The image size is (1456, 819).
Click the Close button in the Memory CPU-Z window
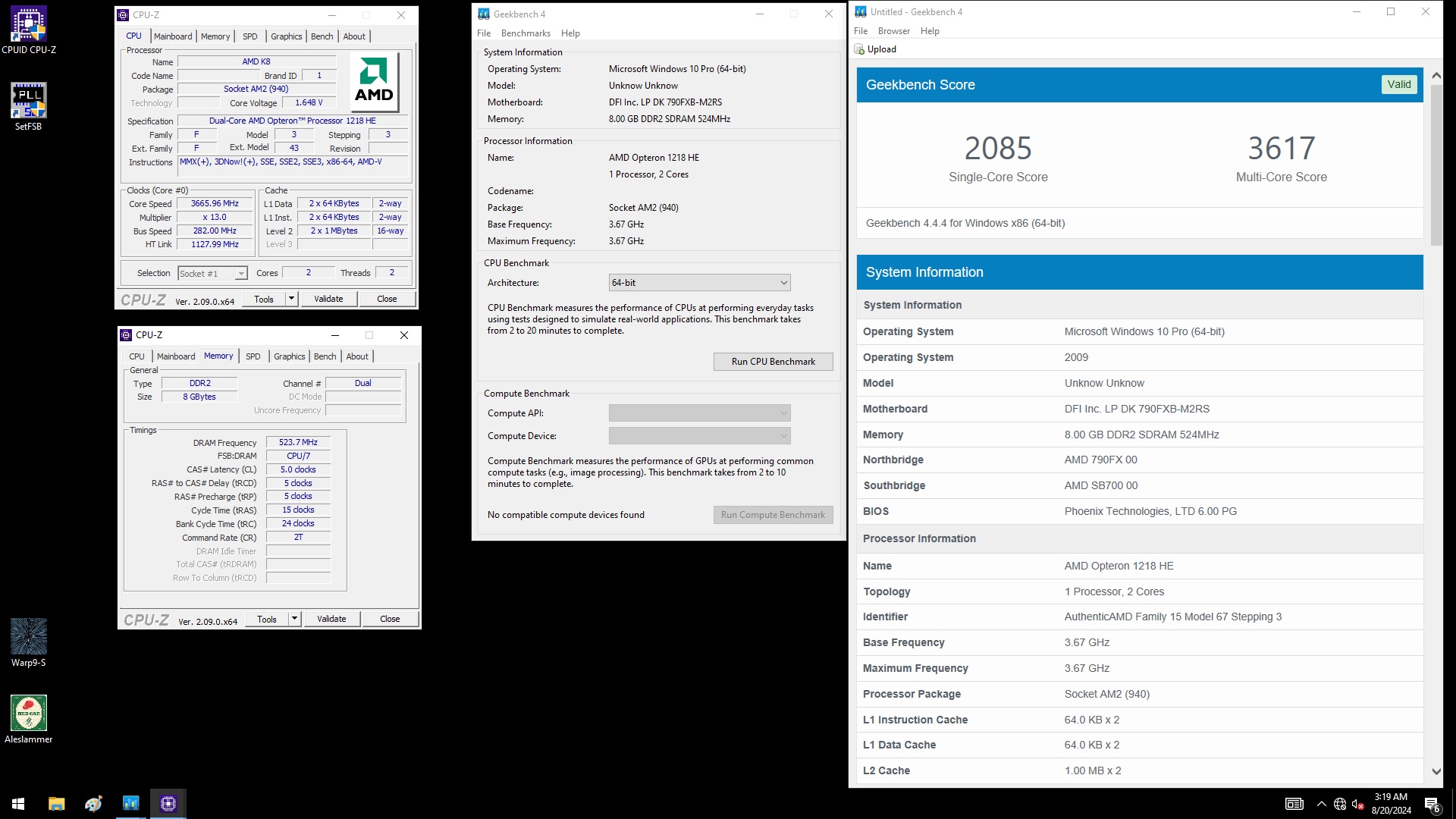pos(390,619)
